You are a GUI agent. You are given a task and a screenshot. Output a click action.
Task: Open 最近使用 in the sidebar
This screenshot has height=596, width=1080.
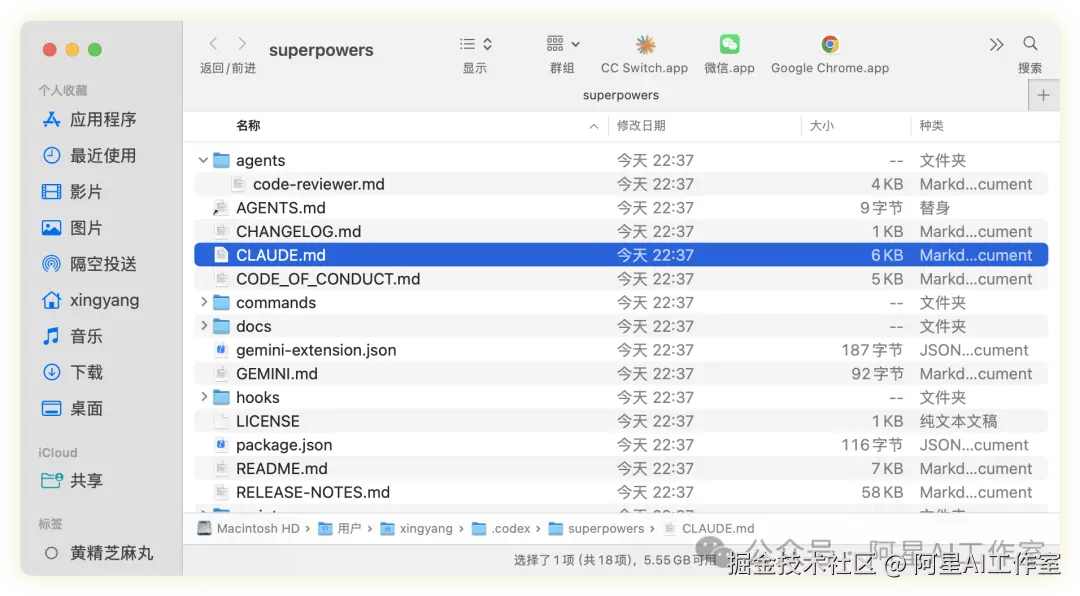(x=90, y=156)
